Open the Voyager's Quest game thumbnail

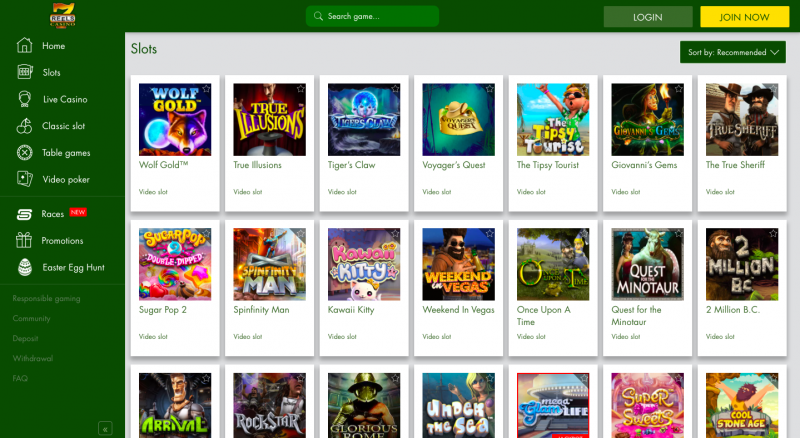coord(459,119)
